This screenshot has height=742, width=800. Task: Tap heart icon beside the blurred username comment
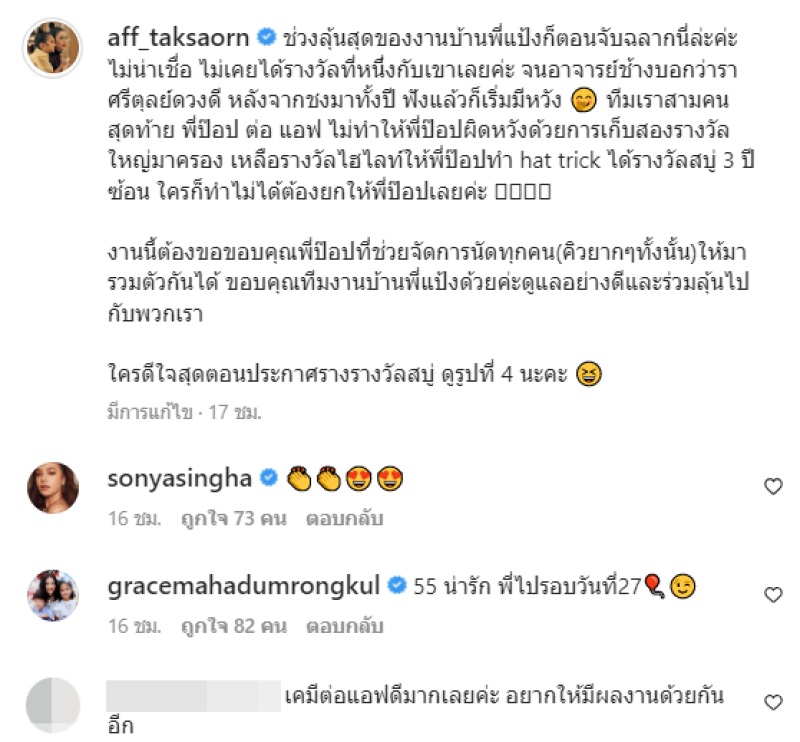tap(773, 703)
